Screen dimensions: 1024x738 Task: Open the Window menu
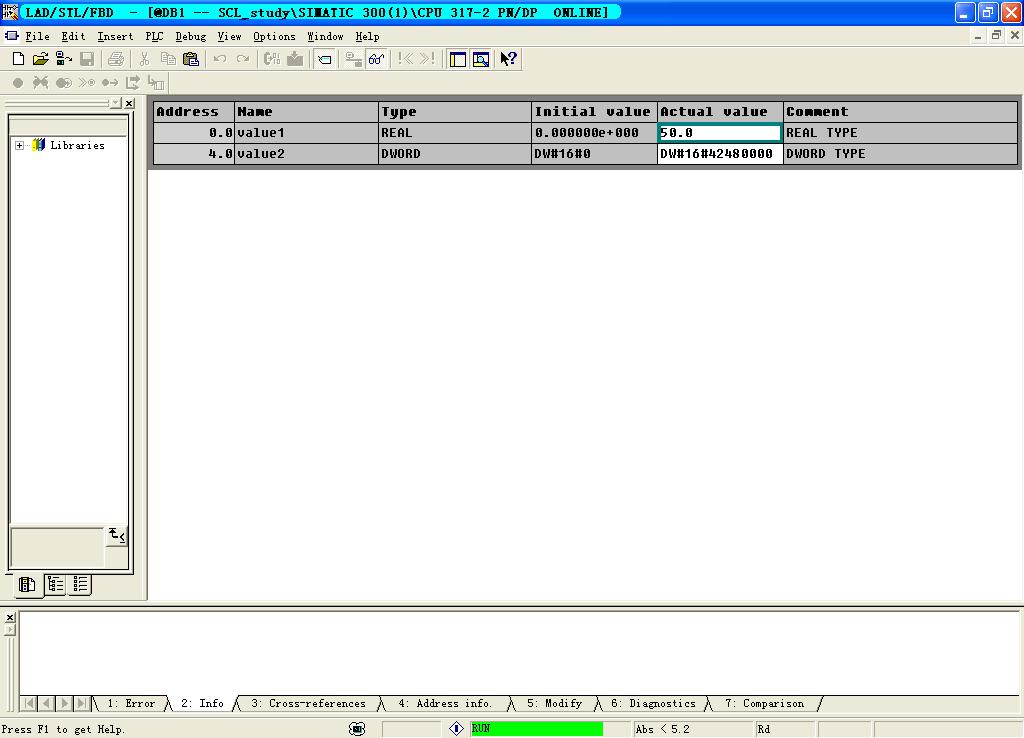point(325,37)
